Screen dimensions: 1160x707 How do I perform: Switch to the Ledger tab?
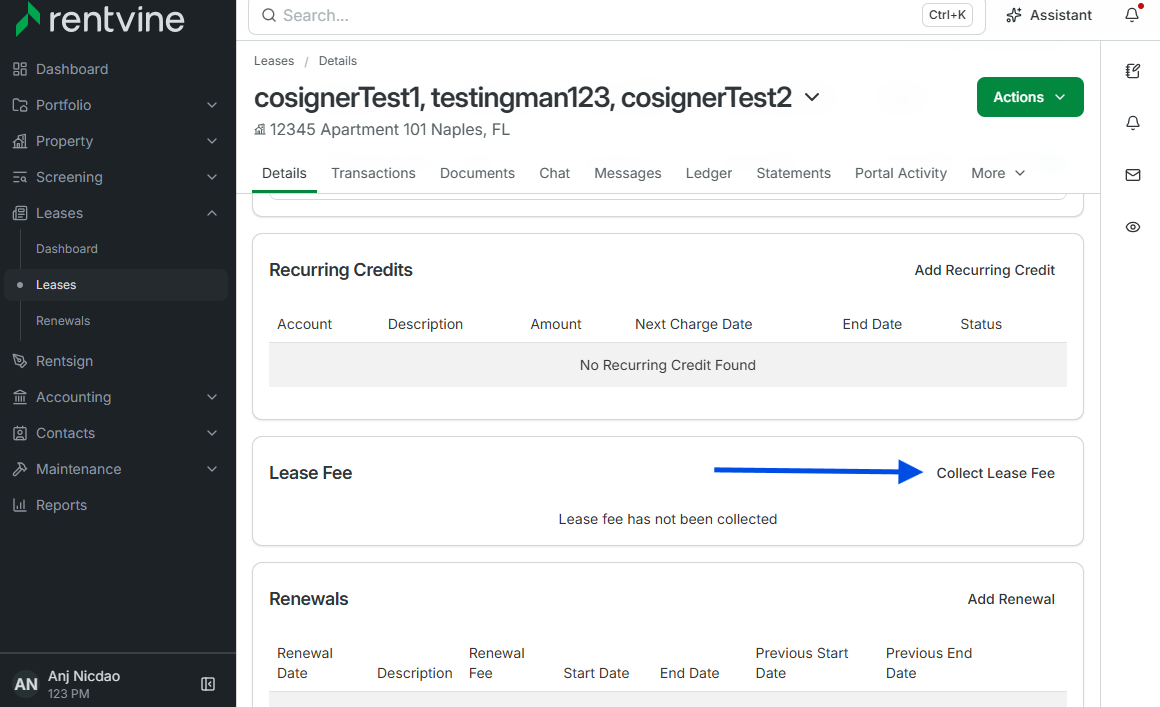pos(709,173)
